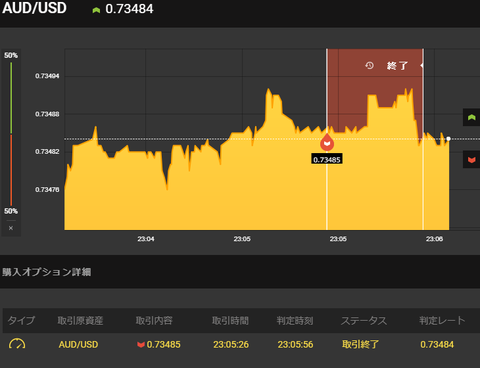Click the header rate 0.73484
The width and height of the screenshot is (480, 368).
pyautogui.click(x=129, y=9)
